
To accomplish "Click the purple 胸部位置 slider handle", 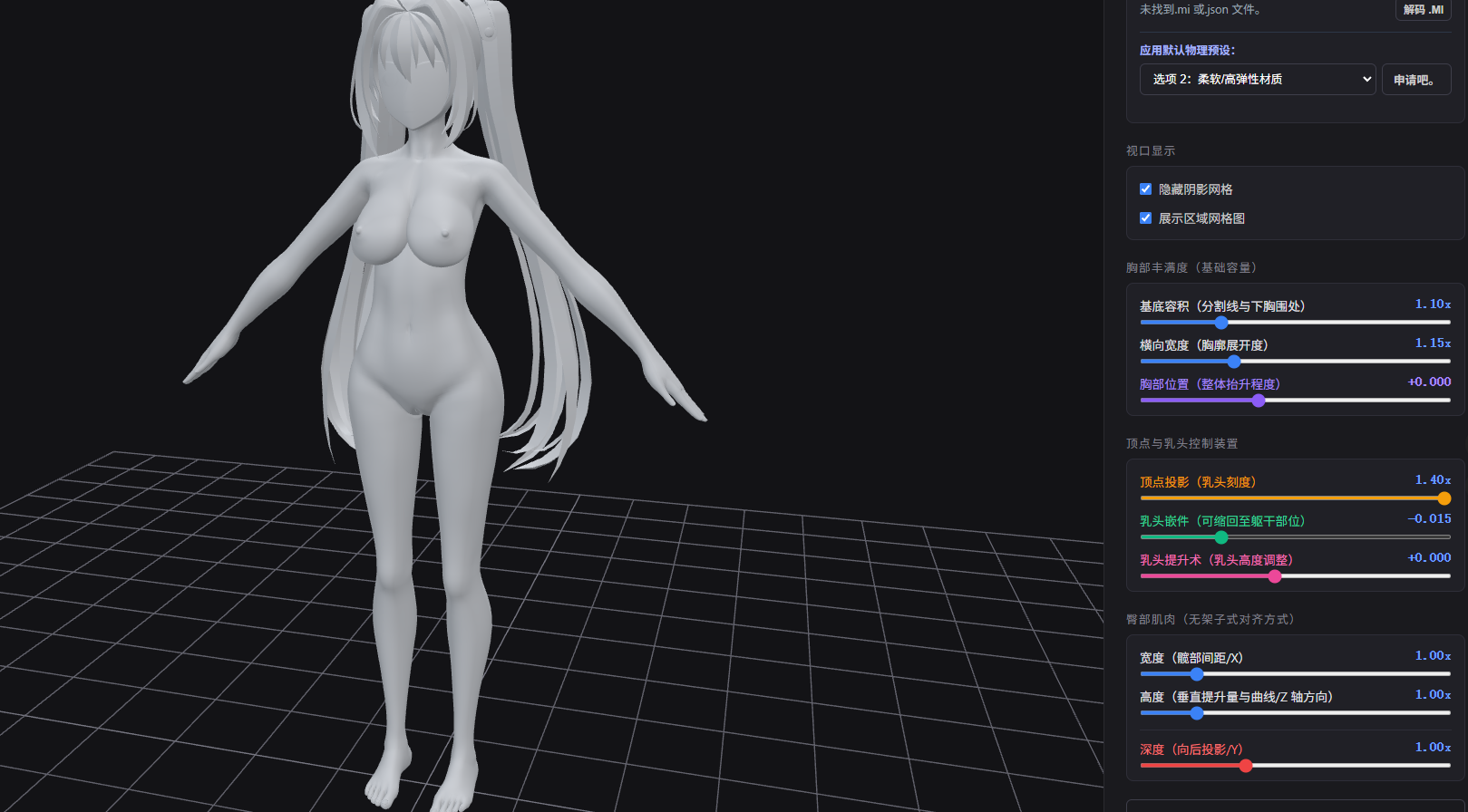I will pos(1259,401).
